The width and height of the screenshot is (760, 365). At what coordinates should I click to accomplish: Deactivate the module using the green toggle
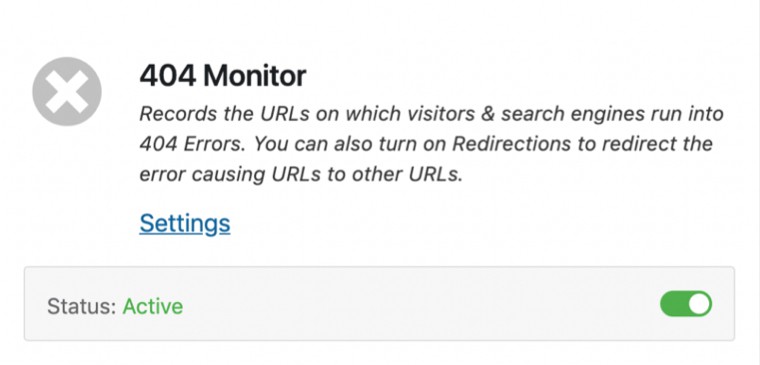click(x=686, y=304)
